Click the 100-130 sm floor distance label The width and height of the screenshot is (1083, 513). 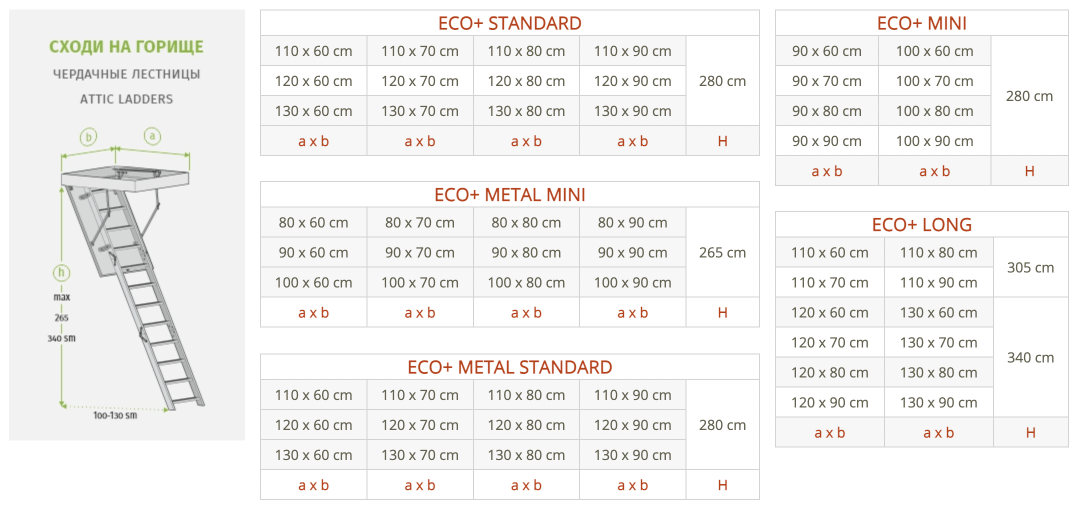coord(116,416)
